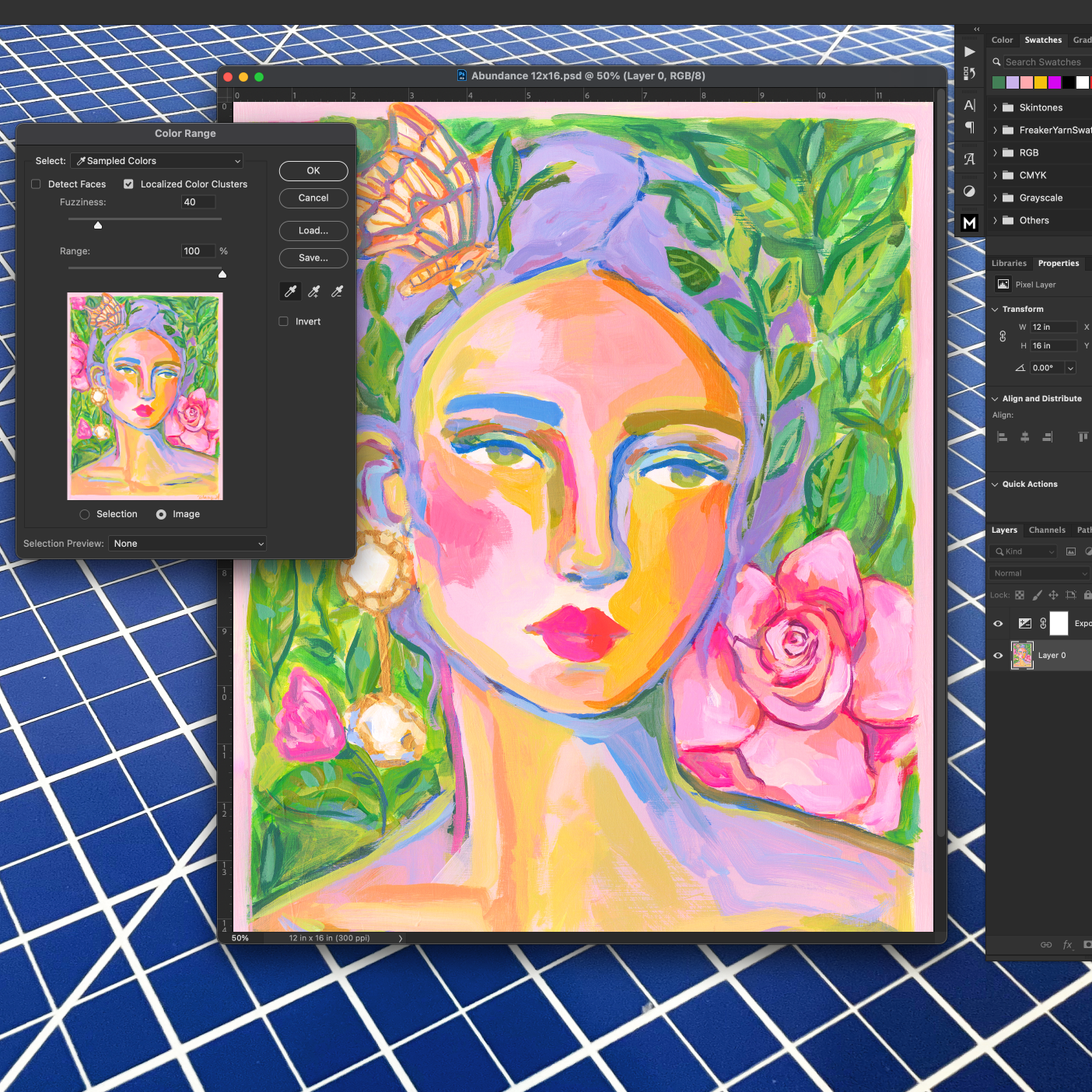Select the Subtract from Sample eyedropper
This screenshot has width=1092, height=1092.
tap(337, 292)
